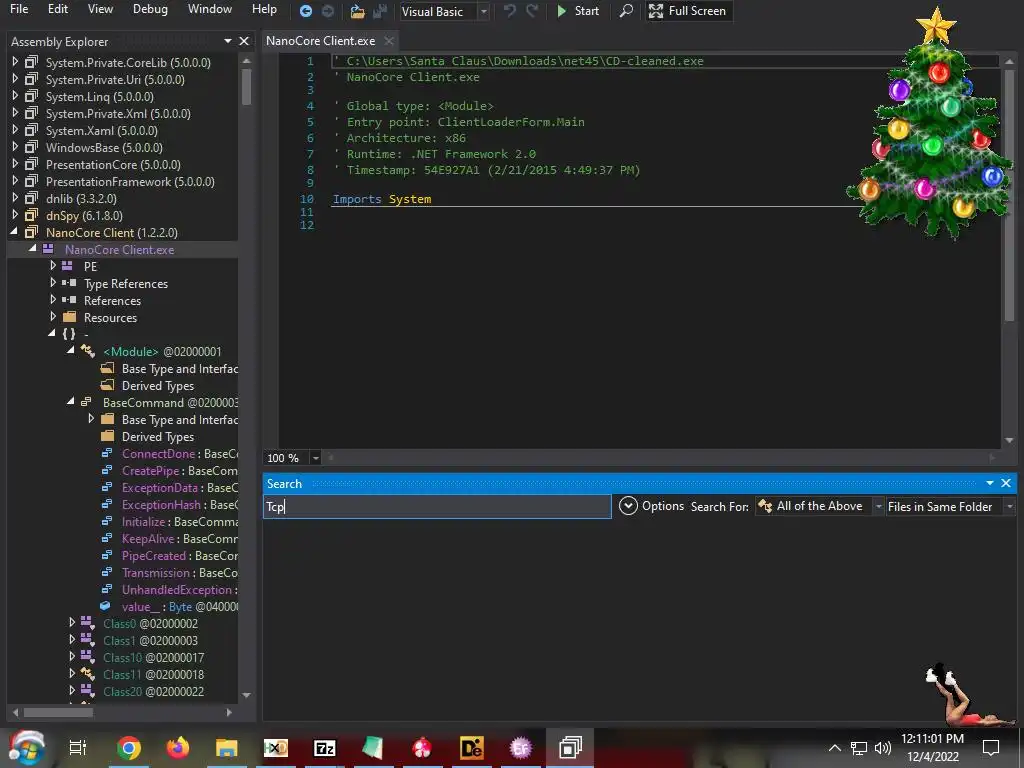
Task: Expand the PE node
Action: click(x=53, y=266)
